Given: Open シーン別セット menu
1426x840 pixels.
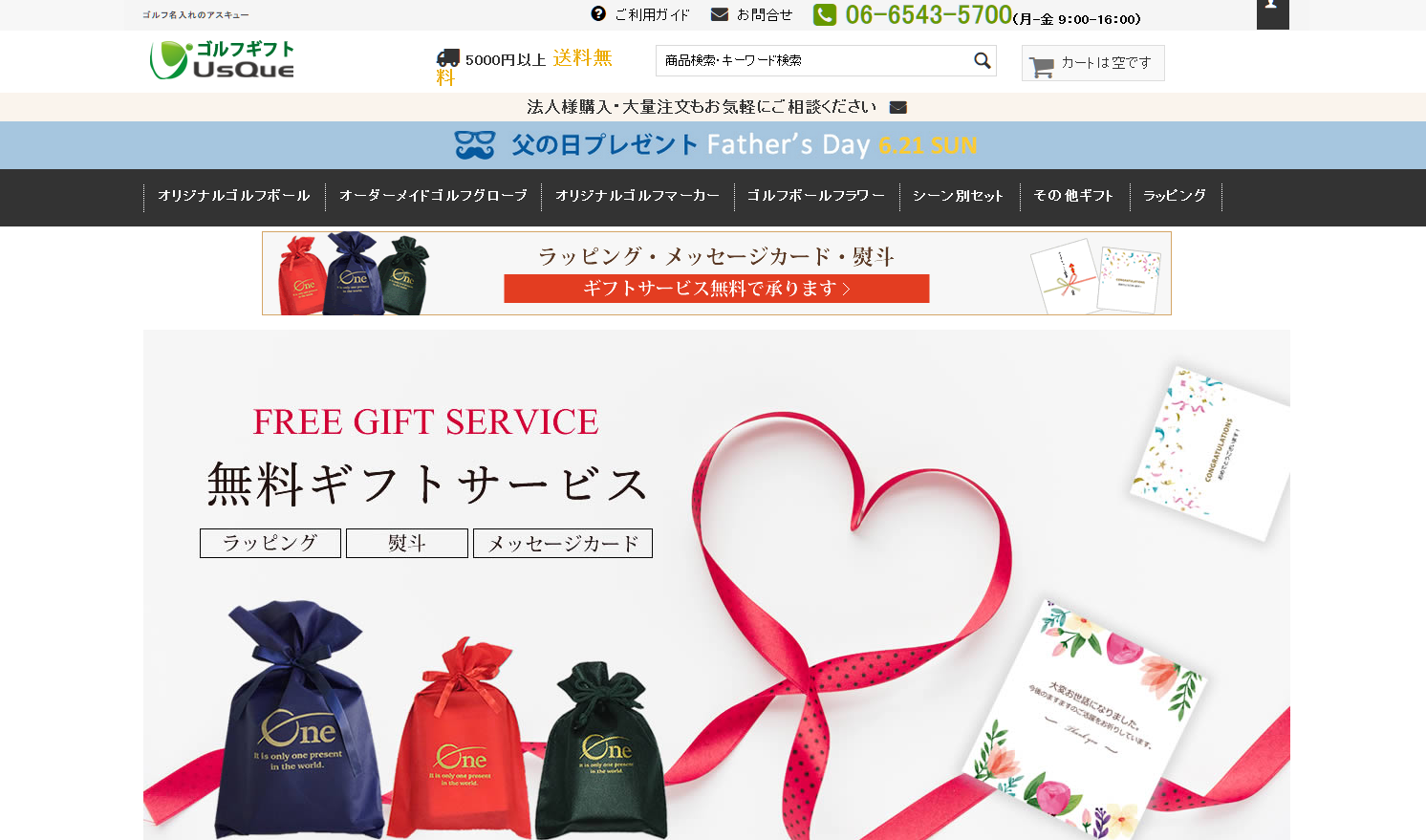Looking at the screenshot, I should click(958, 196).
